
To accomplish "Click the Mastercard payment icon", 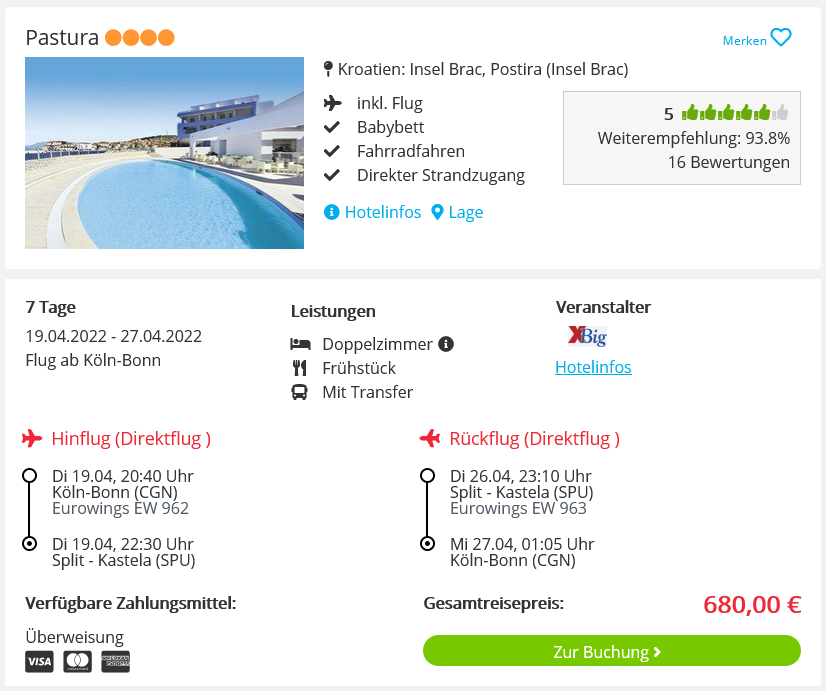I will [x=77, y=661].
